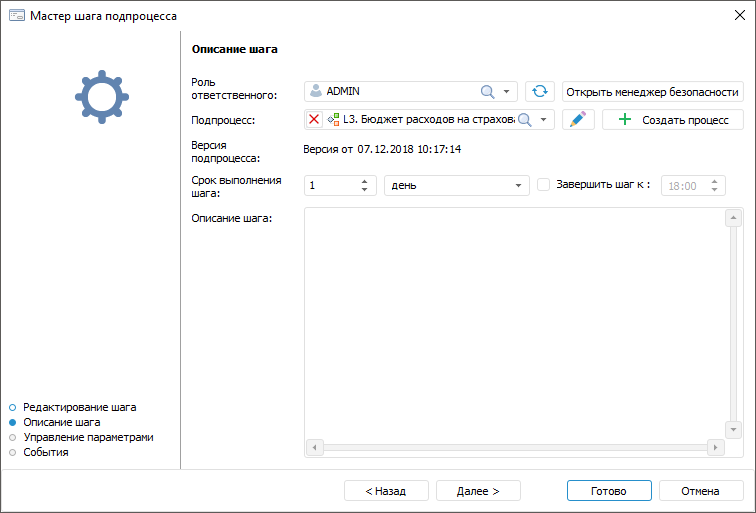756x513 pixels.
Task: Clear subprocess with the red X icon
Action: 315,120
